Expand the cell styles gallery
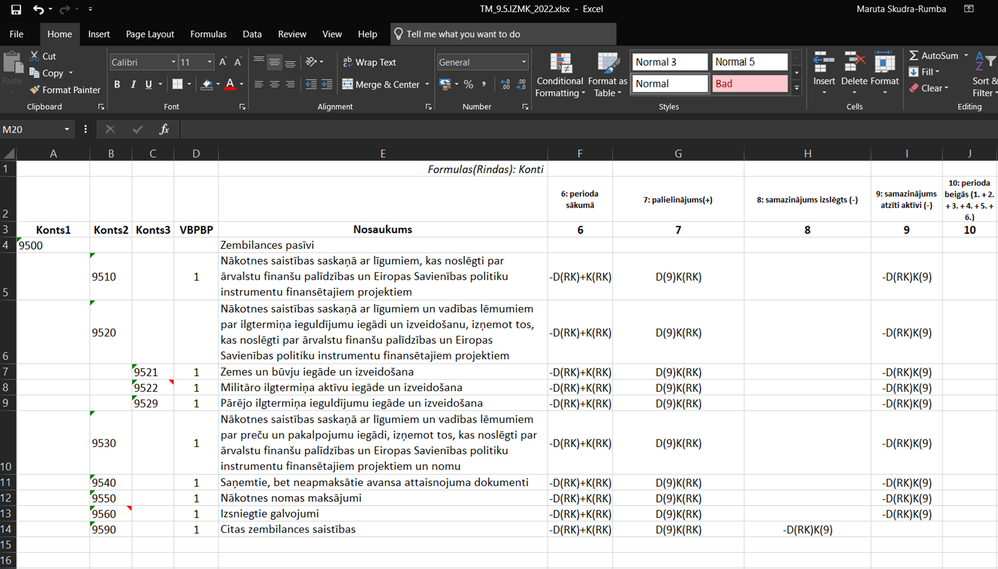This screenshot has height=569, width=998. [796, 88]
